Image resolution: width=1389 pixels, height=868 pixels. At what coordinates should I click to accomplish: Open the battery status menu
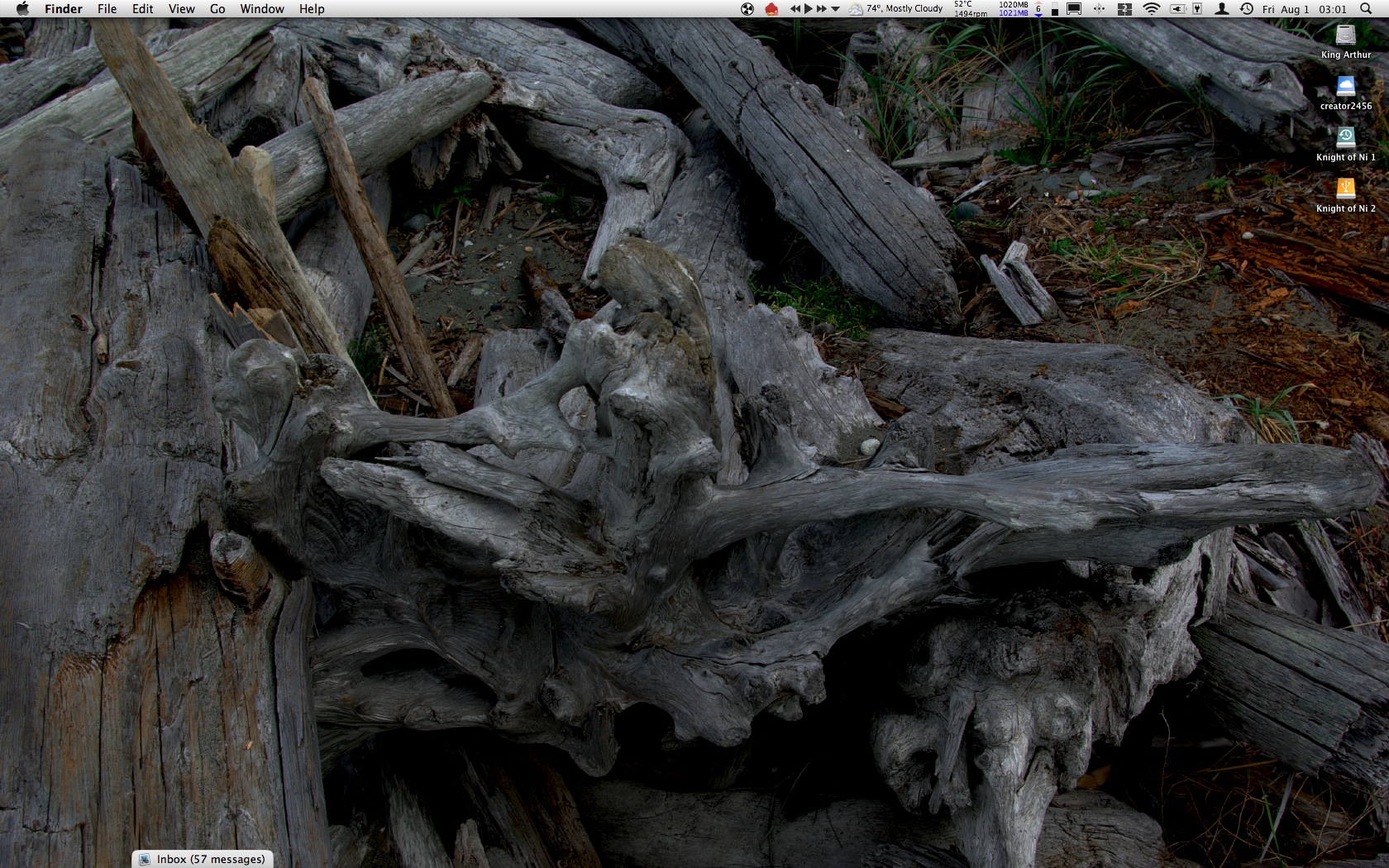pyautogui.click(x=1177, y=9)
